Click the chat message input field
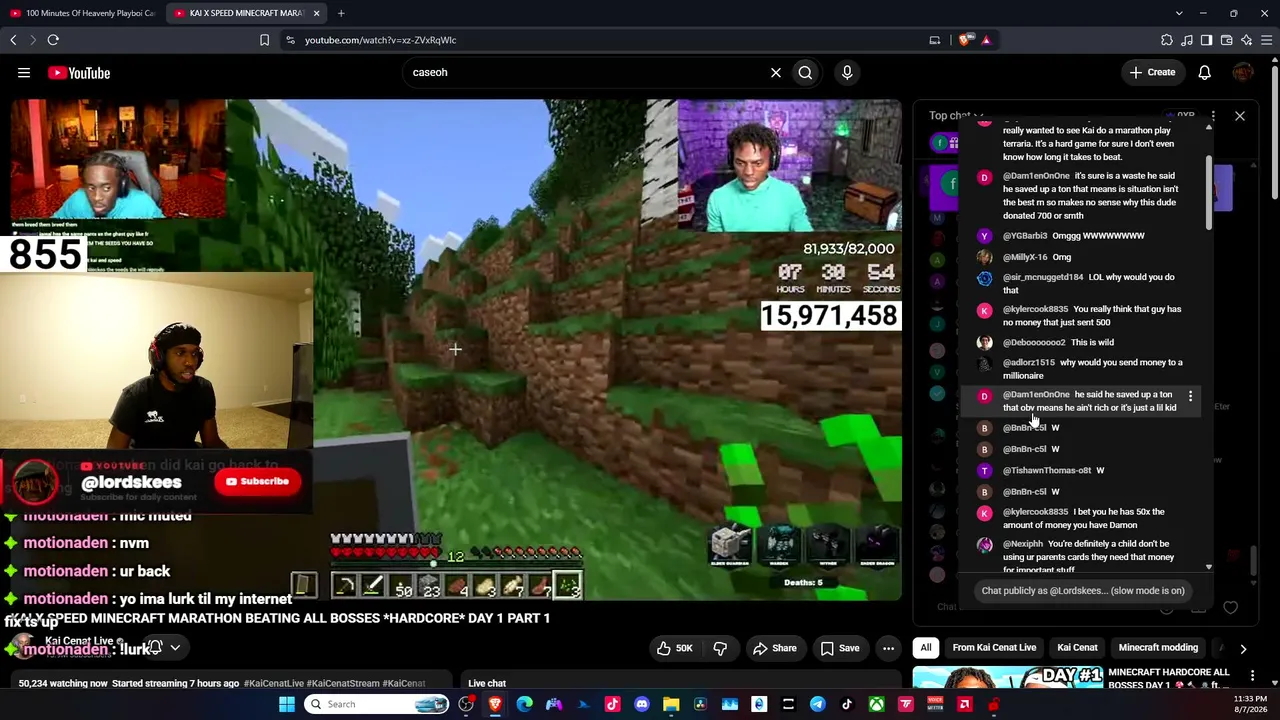The height and width of the screenshot is (720, 1280). pos(1083,591)
